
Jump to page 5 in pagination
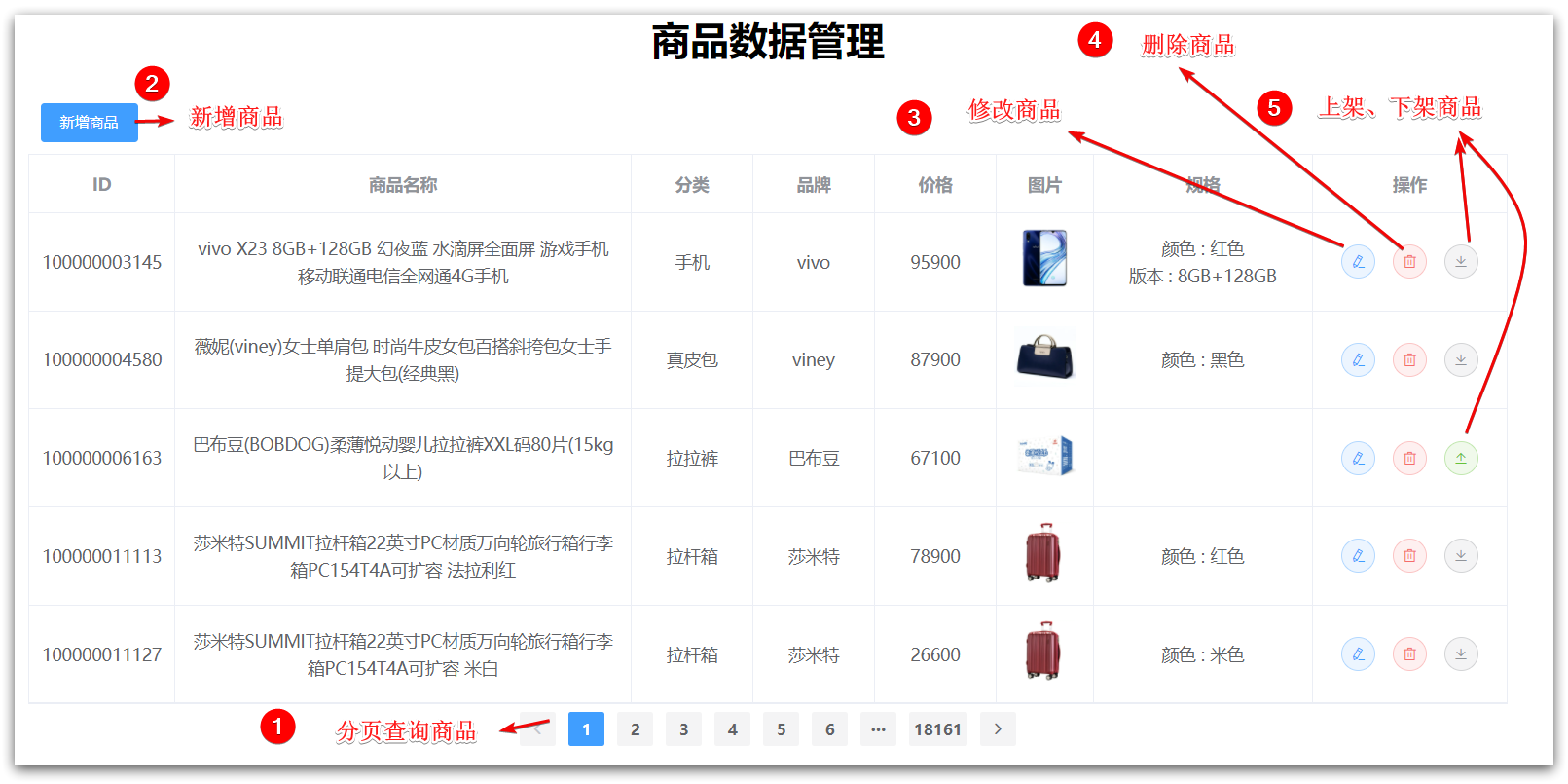pos(781,729)
